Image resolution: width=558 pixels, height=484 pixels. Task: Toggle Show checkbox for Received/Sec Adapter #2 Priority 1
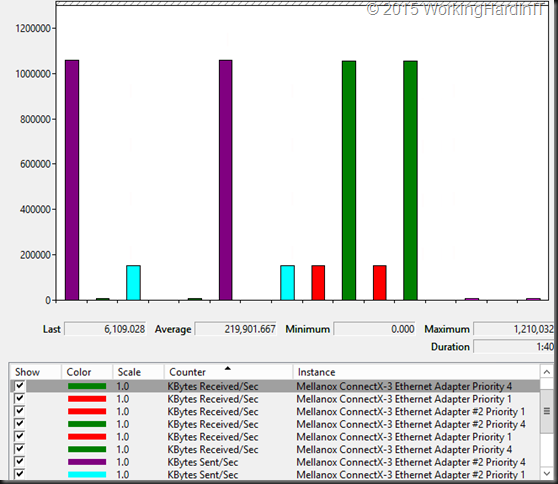coord(20,411)
